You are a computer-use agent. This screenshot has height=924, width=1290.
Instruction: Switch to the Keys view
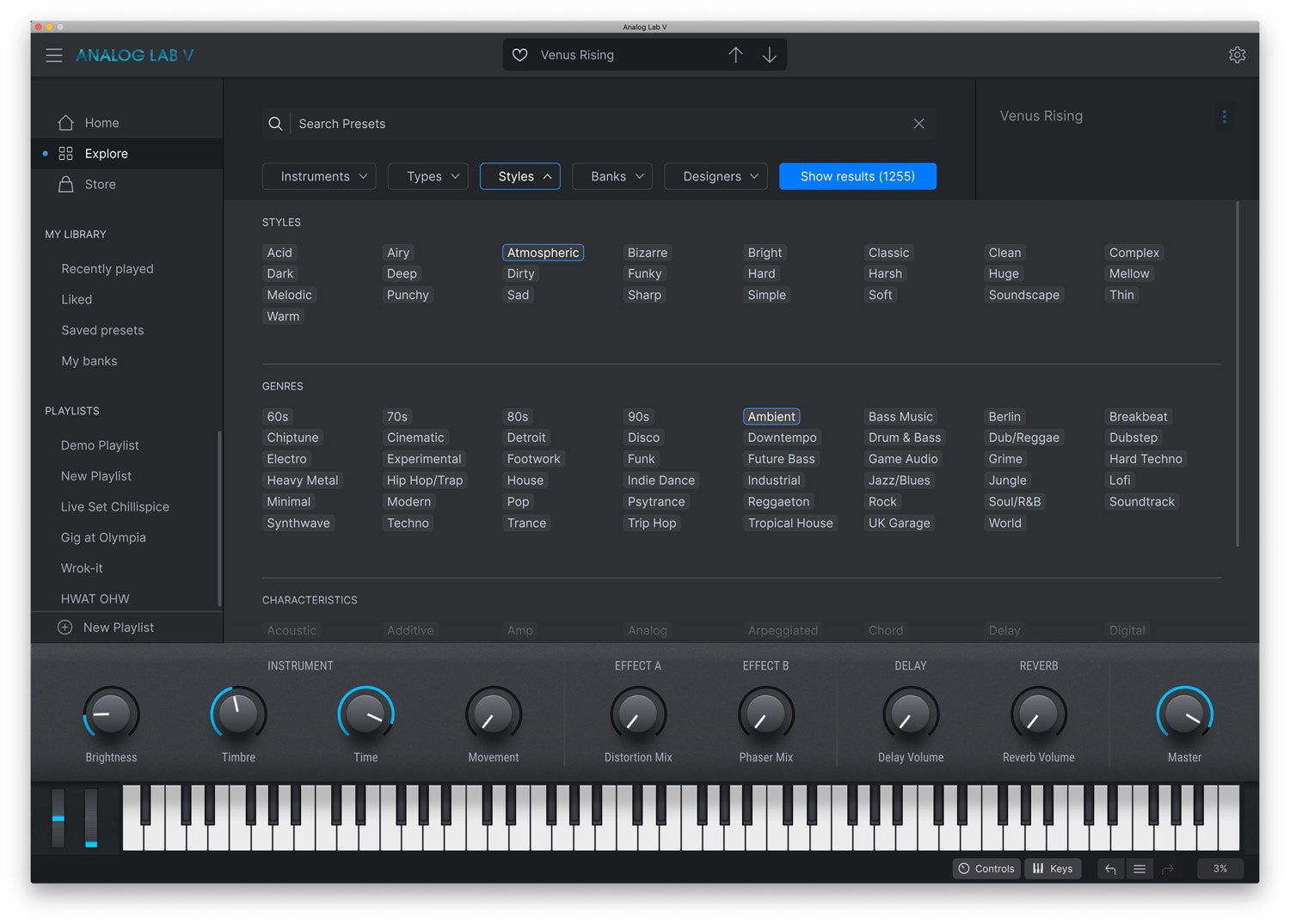click(1053, 868)
